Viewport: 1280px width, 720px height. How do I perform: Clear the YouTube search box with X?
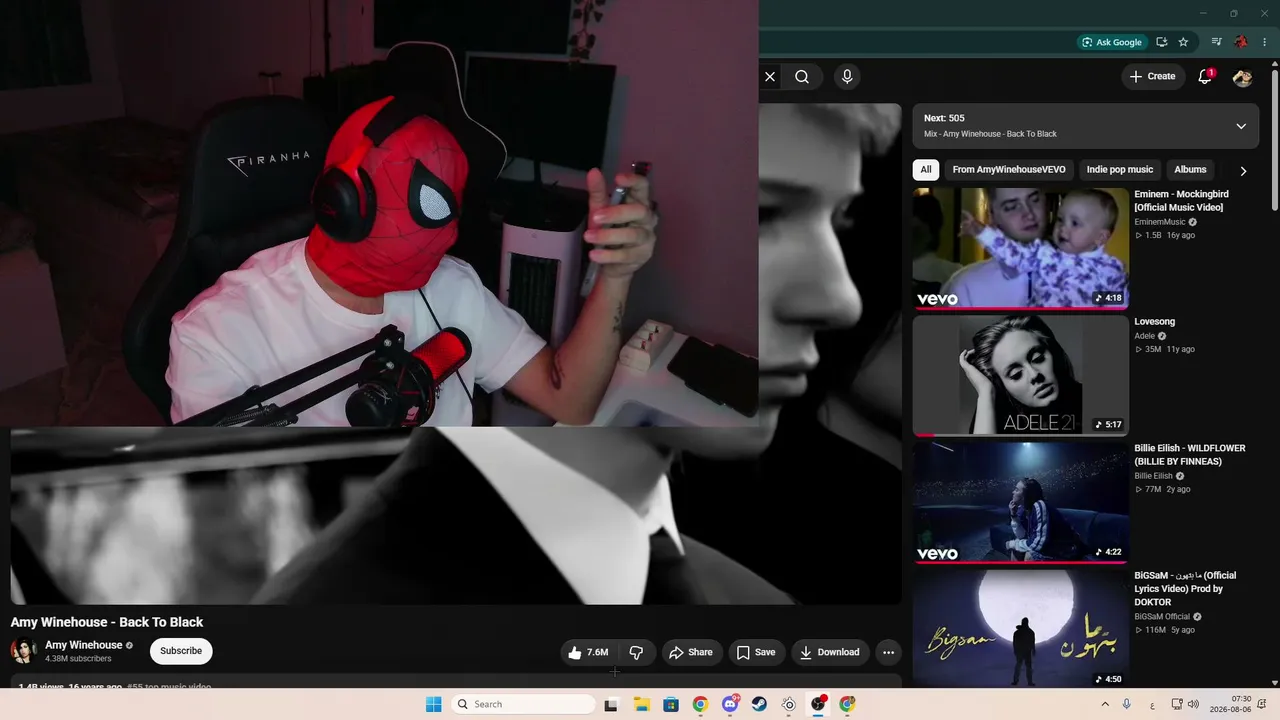pos(770,76)
